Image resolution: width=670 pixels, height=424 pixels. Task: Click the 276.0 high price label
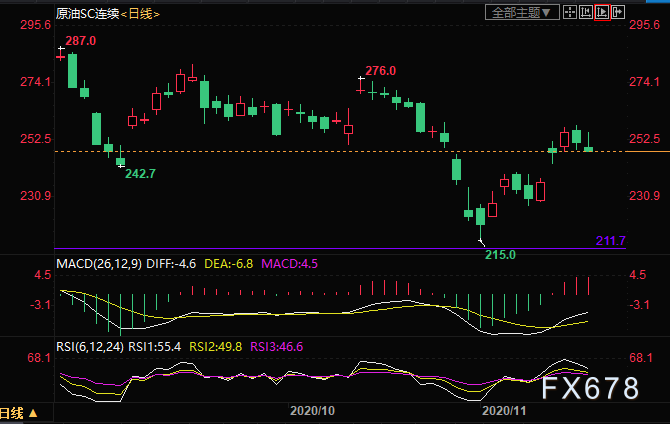[380, 71]
